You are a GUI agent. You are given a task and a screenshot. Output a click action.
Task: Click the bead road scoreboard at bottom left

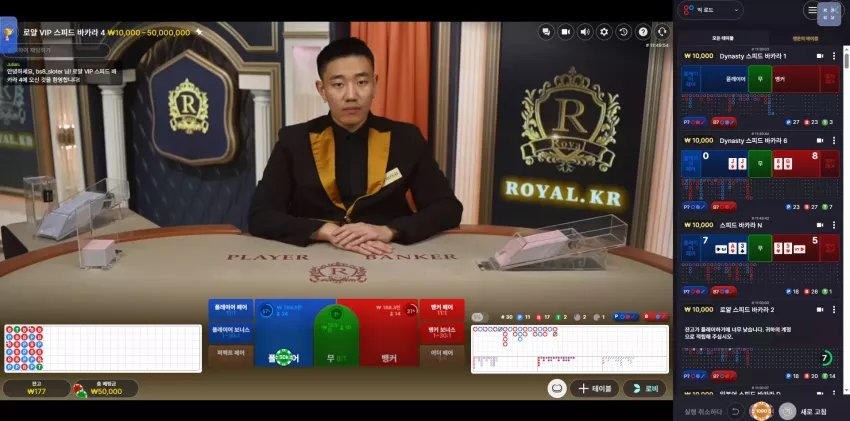point(103,348)
